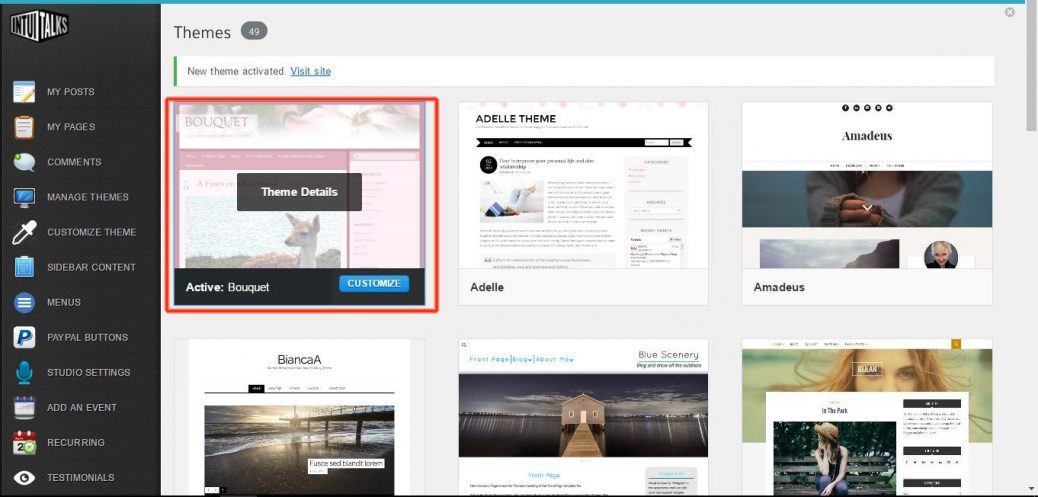Viewport: 1038px width, 497px height.
Task: Open Recurring label in sidebar
Action: (x=75, y=443)
